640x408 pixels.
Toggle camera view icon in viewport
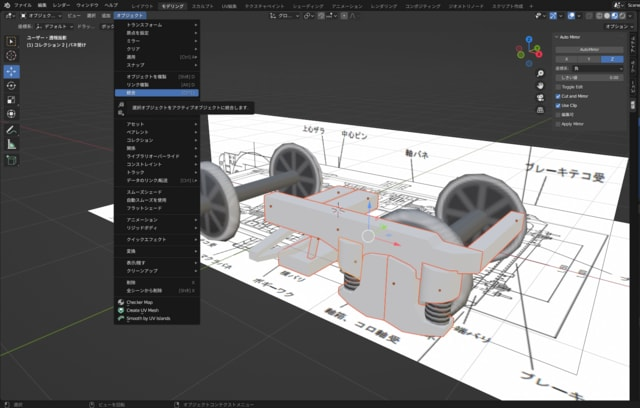pyautogui.click(x=540, y=98)
